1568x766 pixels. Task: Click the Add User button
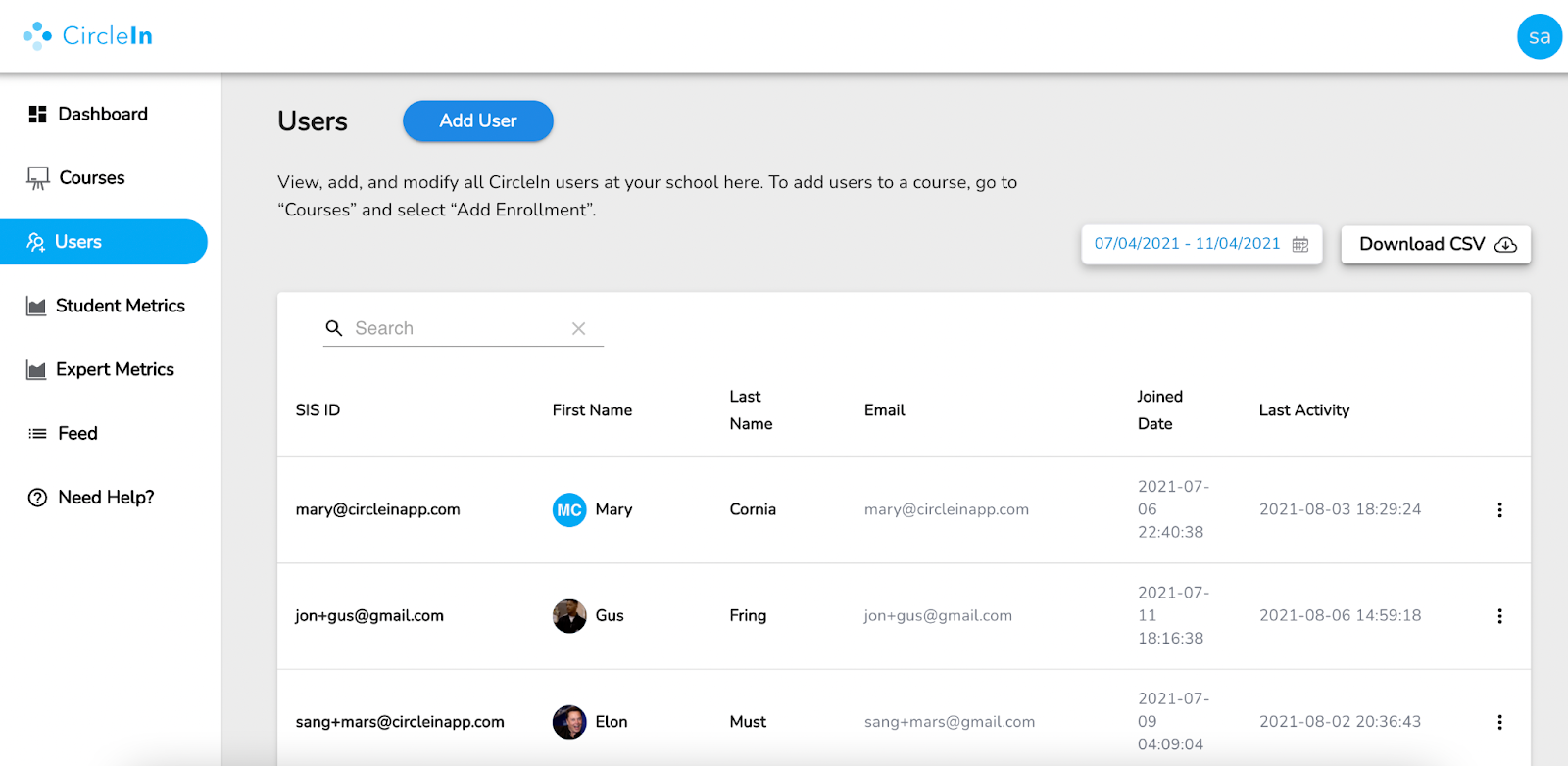(x=478, y=120)
